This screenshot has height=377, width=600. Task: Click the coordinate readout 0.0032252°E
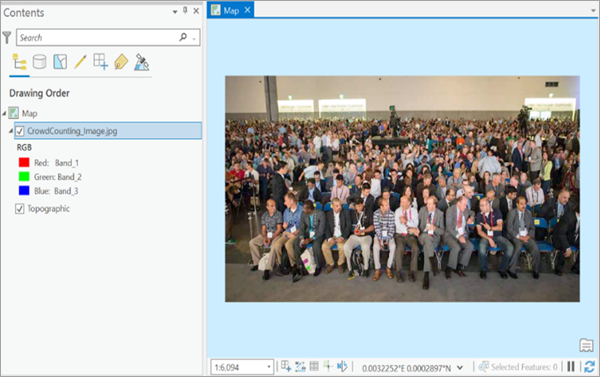384,368
